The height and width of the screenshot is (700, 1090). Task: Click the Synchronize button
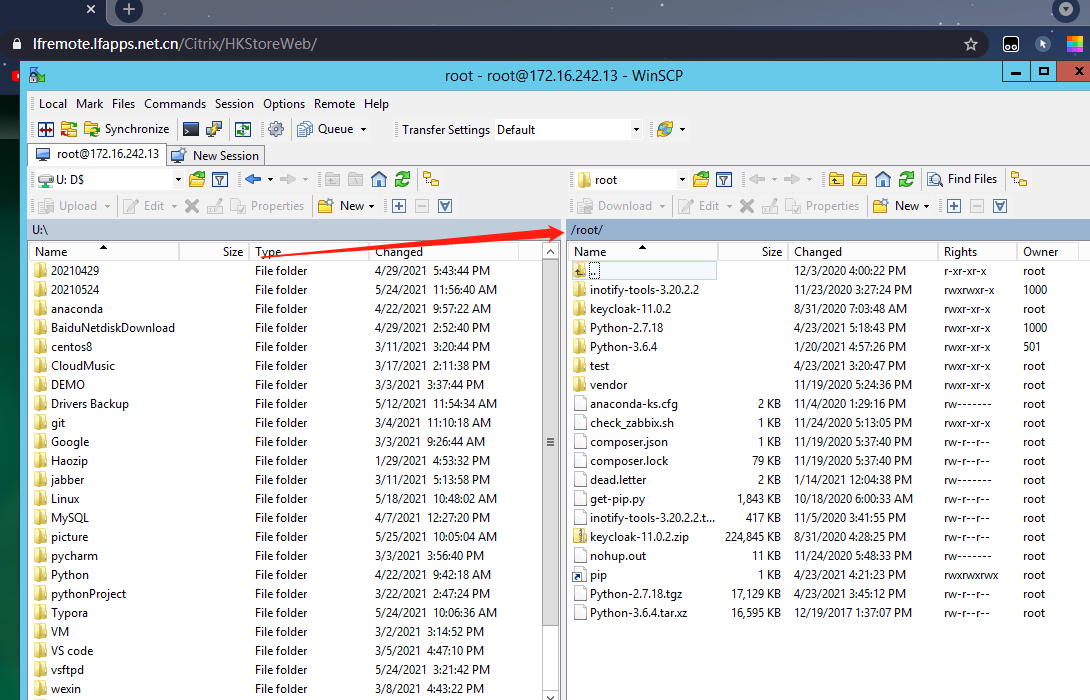tap(127, 129)
